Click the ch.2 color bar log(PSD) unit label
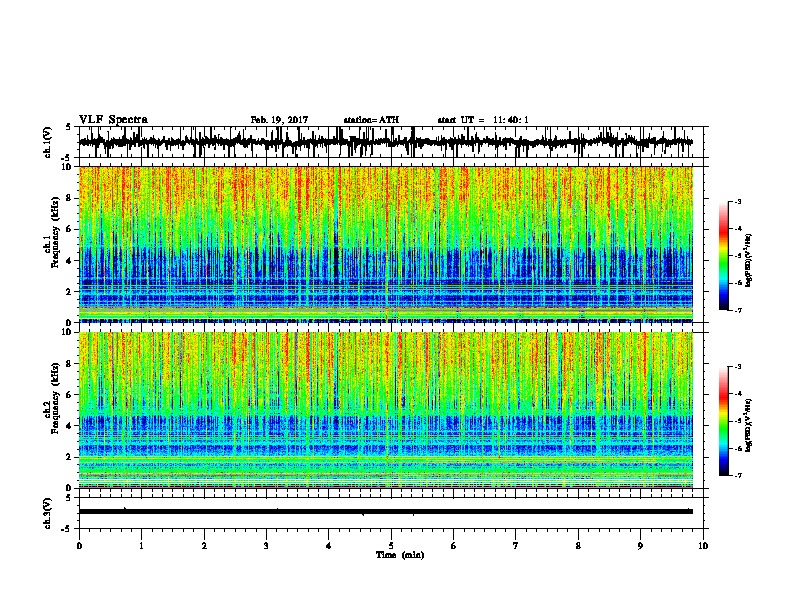 point(748,425)
